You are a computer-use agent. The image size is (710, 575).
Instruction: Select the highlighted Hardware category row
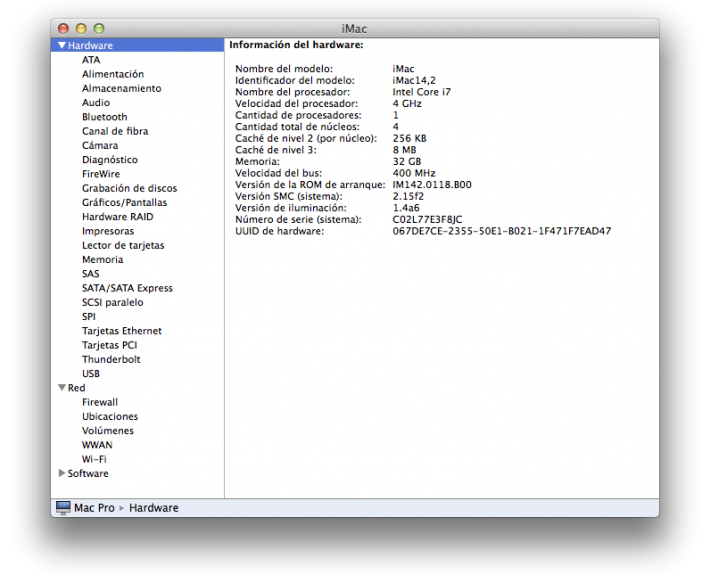tap(138, 45)
